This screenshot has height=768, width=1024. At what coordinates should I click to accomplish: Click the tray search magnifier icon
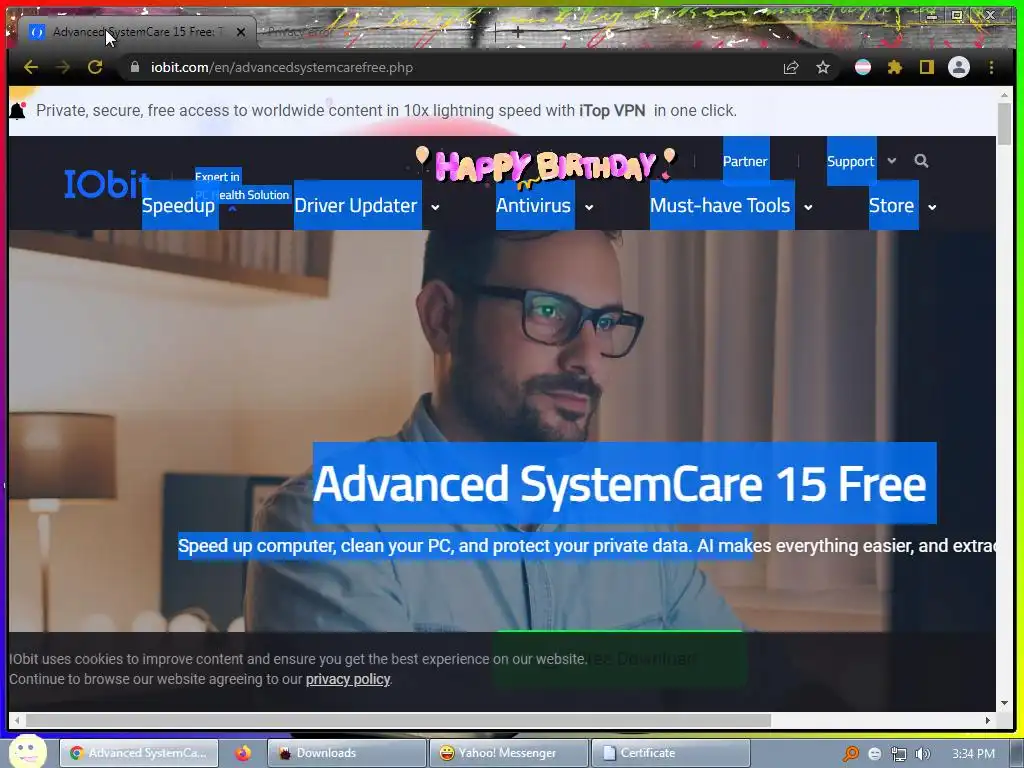coord(851,754)
